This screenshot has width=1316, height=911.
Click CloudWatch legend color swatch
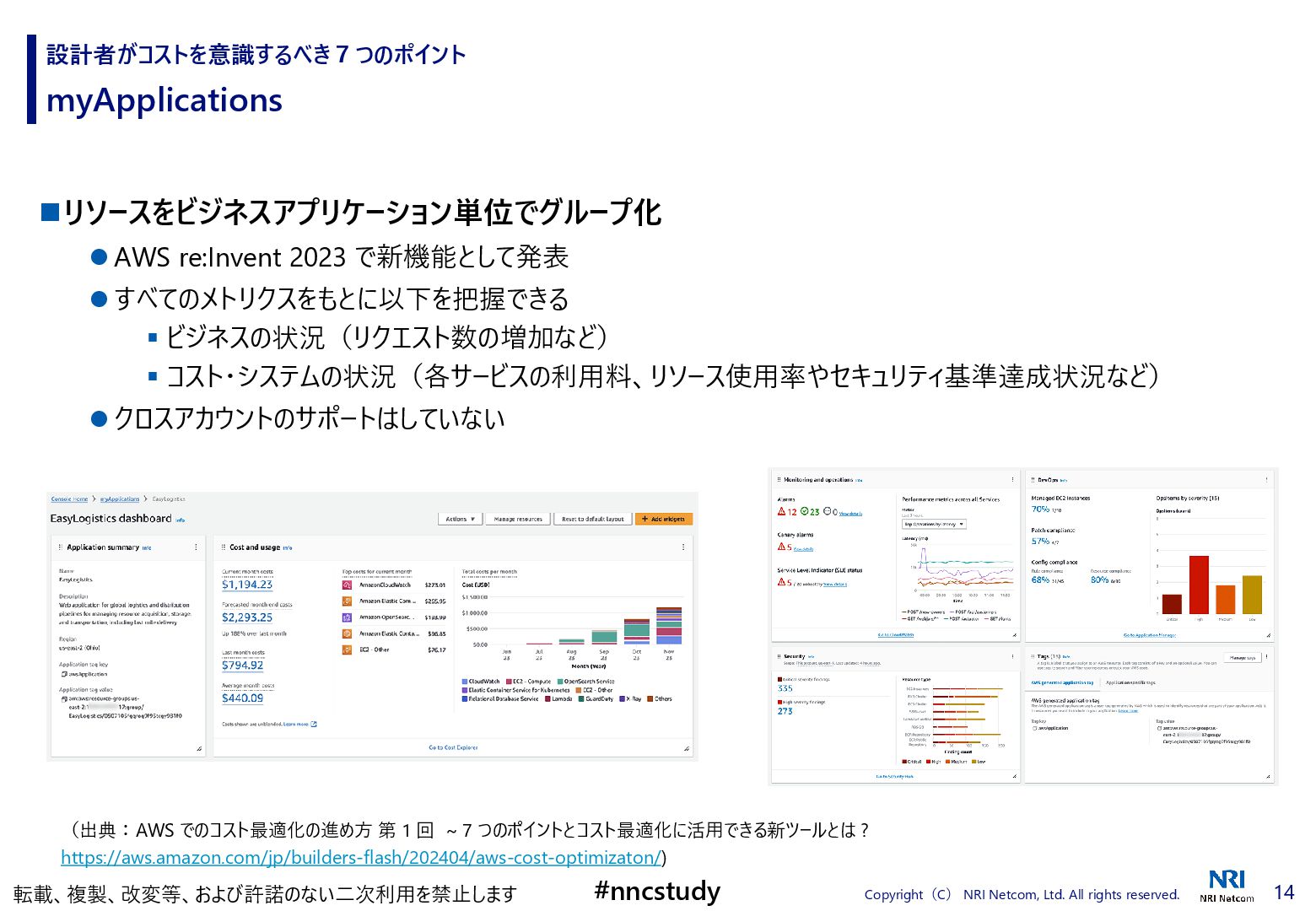point(465,682)
